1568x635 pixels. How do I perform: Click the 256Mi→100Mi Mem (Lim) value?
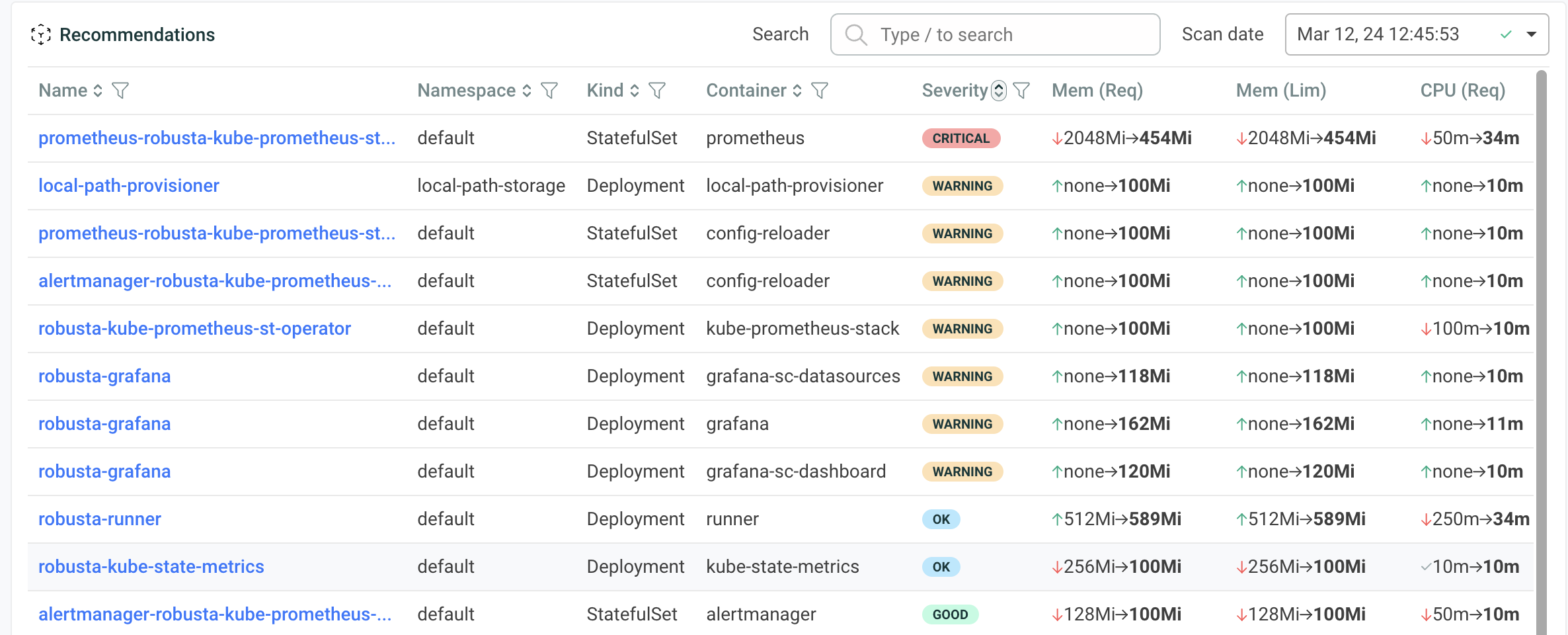(x=1301, y=567)
